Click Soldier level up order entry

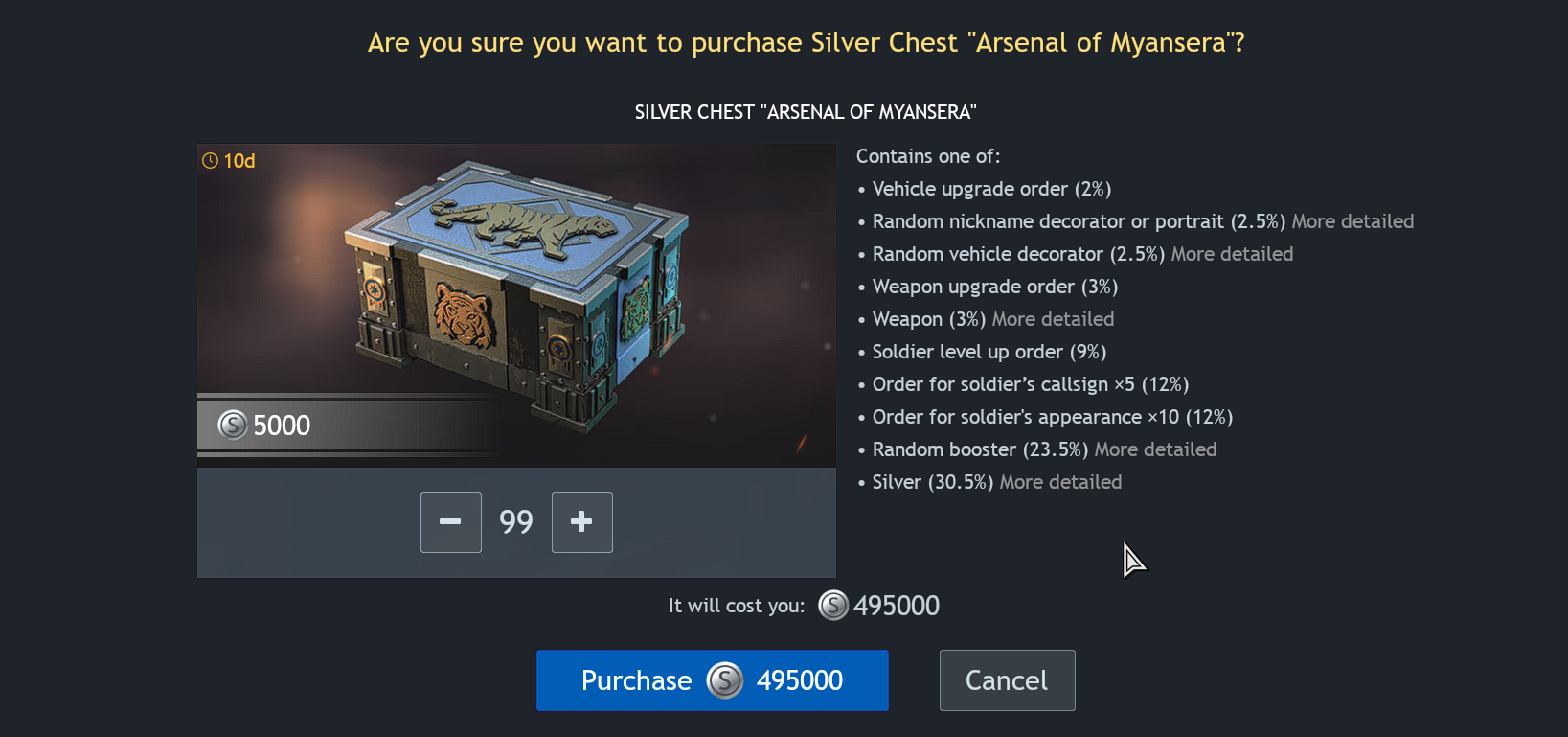click(x=989, y=352)
